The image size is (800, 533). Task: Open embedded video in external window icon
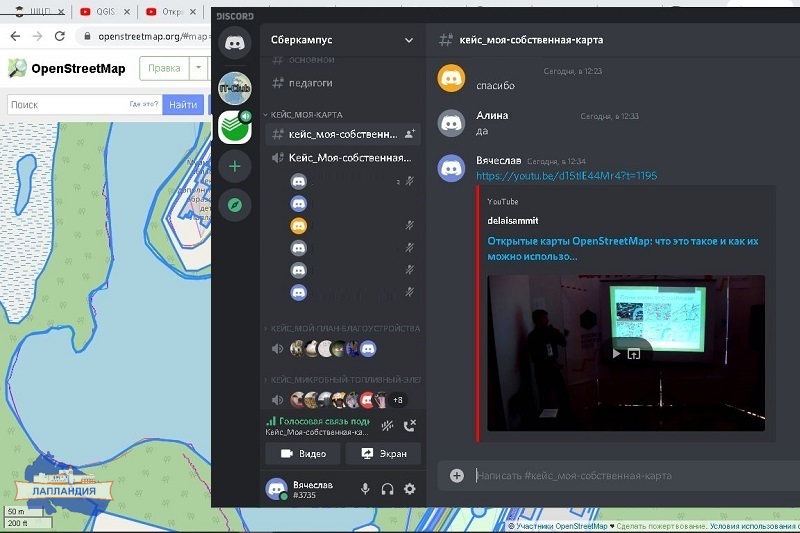pos(634,353)
